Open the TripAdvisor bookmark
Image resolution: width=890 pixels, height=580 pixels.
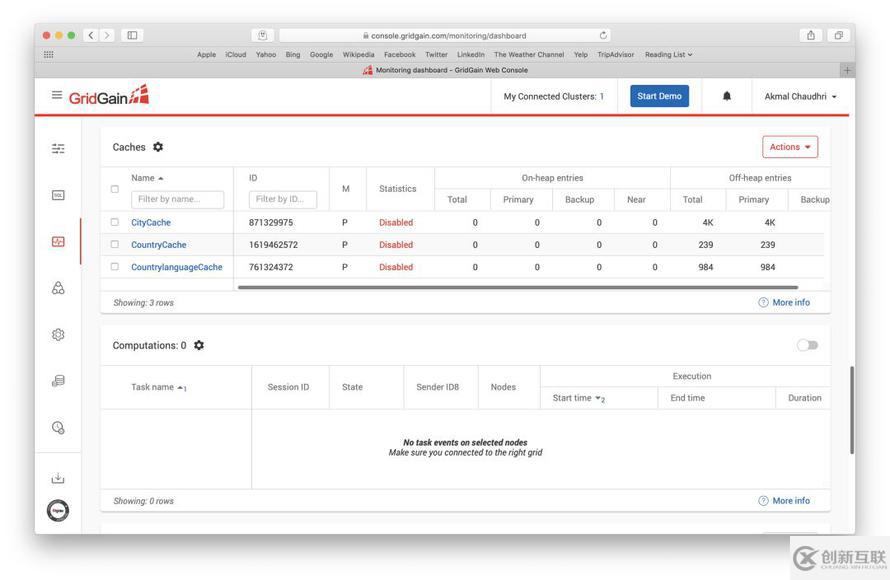[615, 54]
